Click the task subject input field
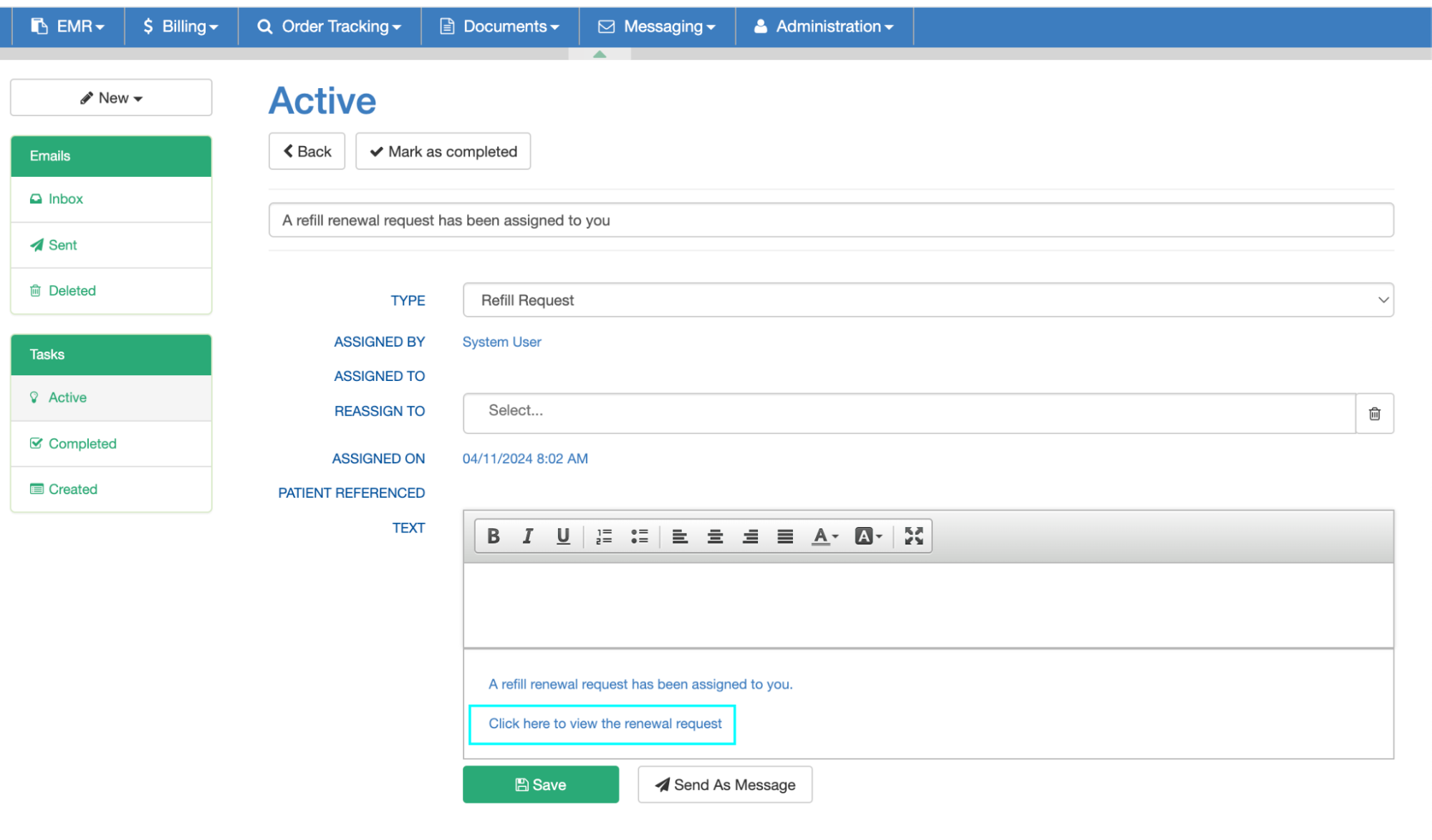This screenshot has width=1432, height=840. tap(831, 221)
